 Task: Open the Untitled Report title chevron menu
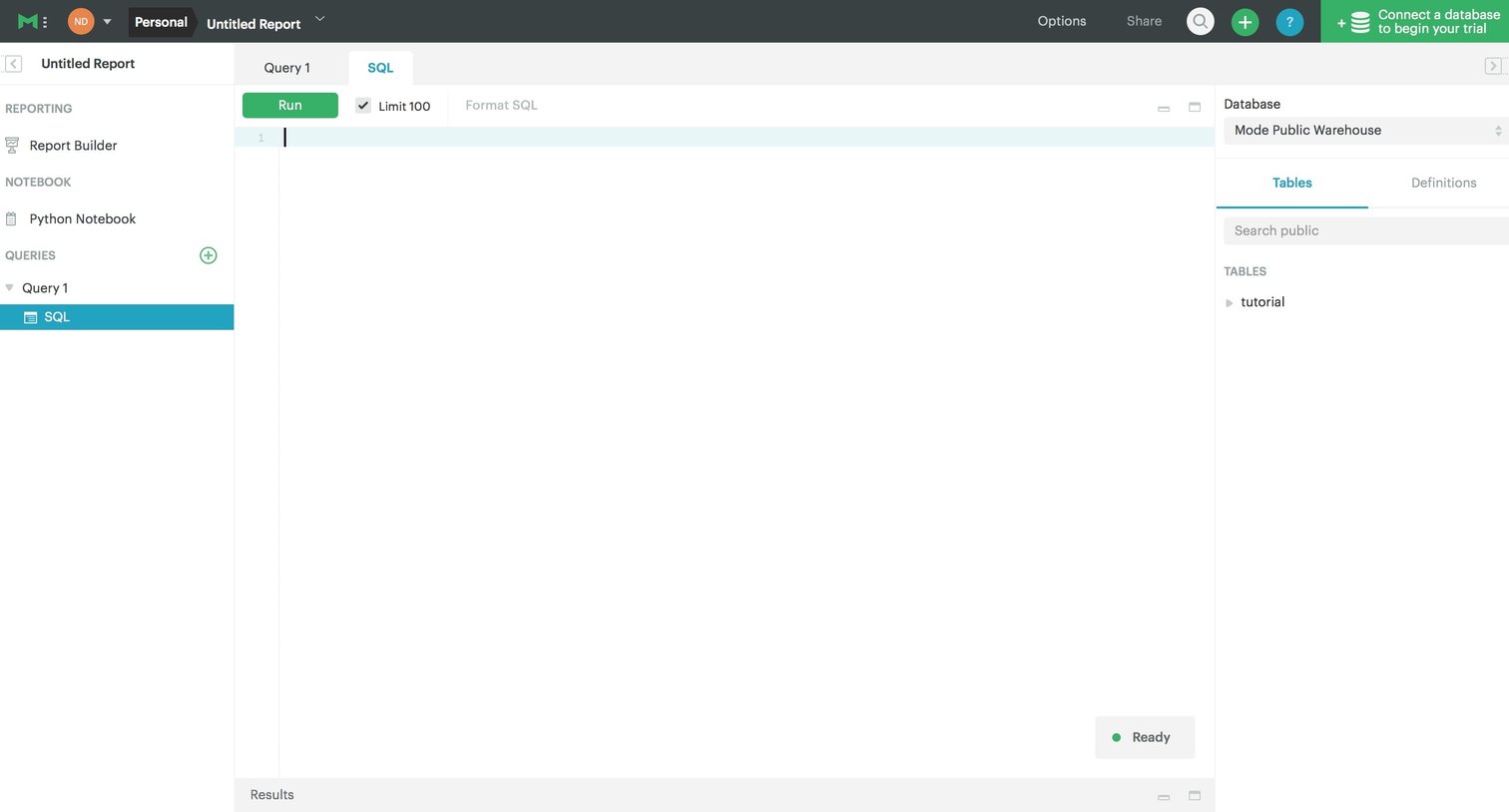pos(319,19)
